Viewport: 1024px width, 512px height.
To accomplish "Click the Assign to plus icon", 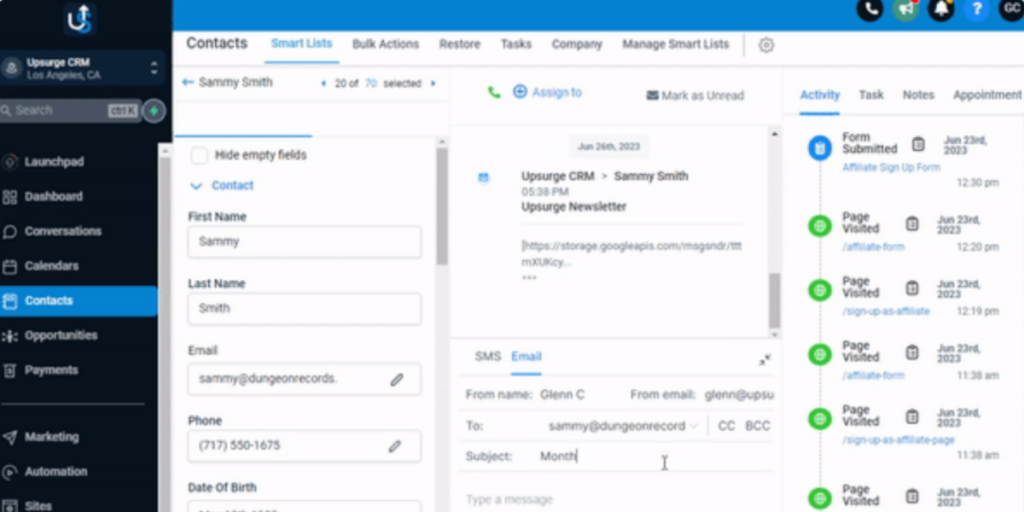I will pos(520,92).
